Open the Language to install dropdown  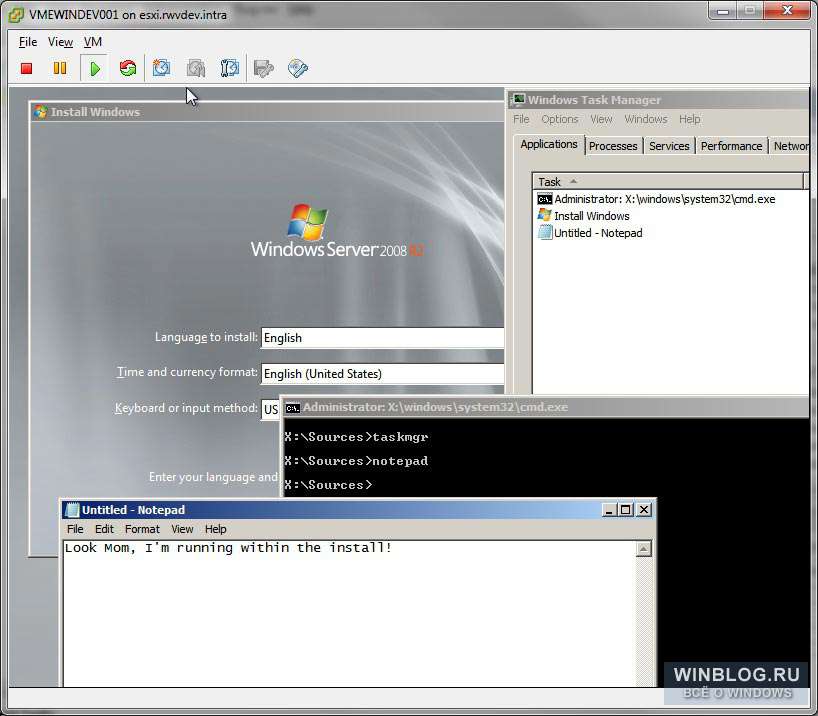(382, 338)
